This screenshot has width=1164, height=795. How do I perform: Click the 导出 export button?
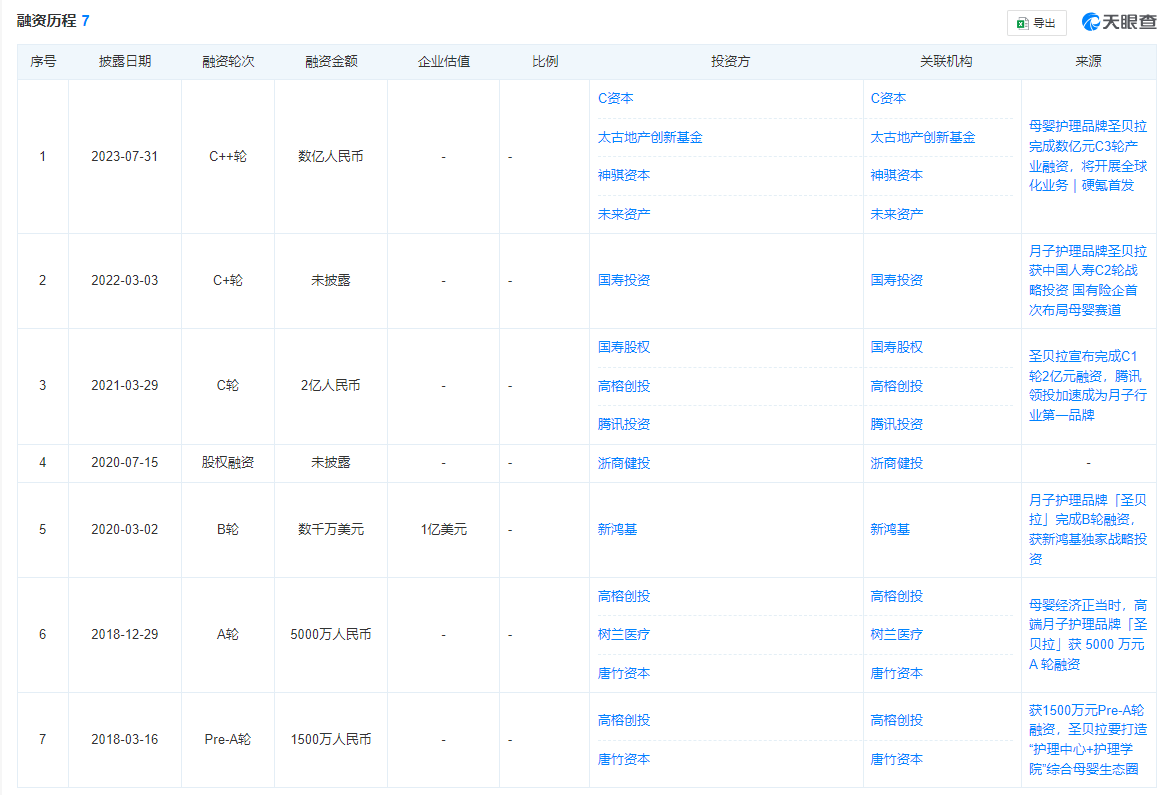coord(1037,23)
